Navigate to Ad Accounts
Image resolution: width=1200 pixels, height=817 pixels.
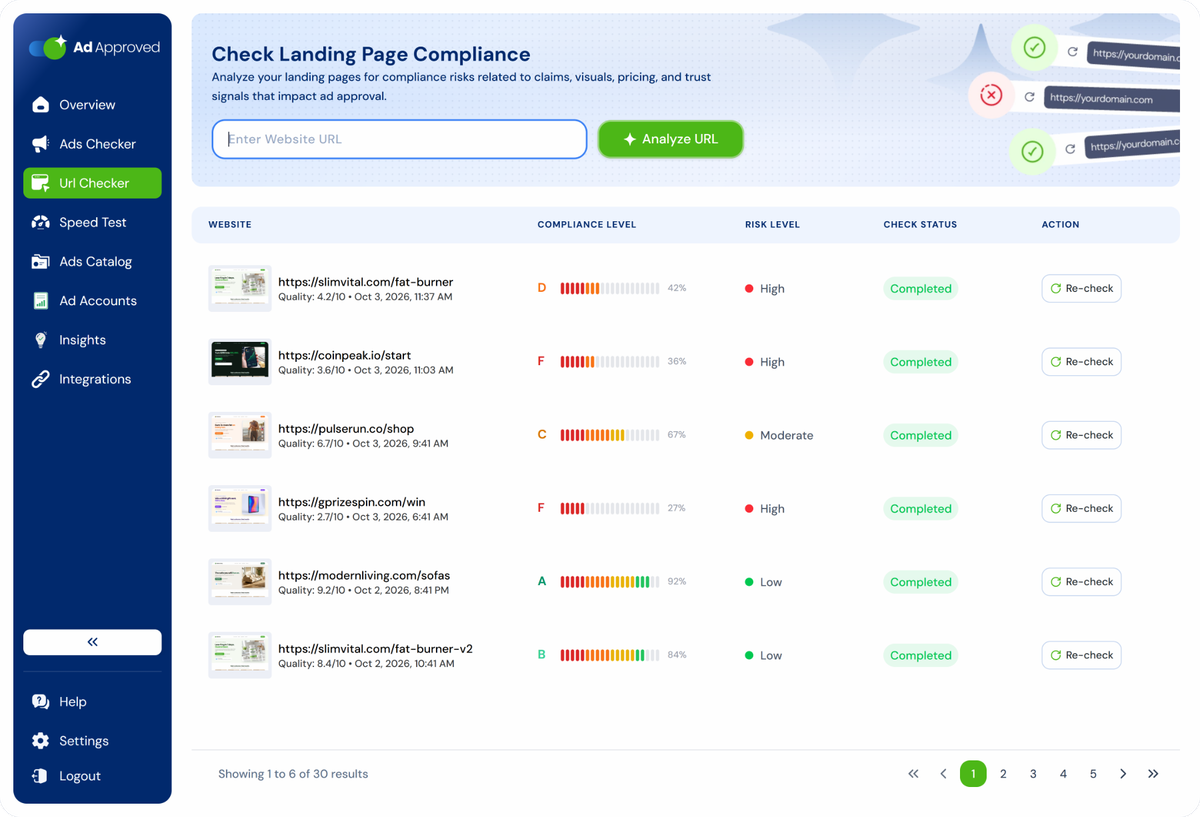pyautogui.click(x=92, y=301)
